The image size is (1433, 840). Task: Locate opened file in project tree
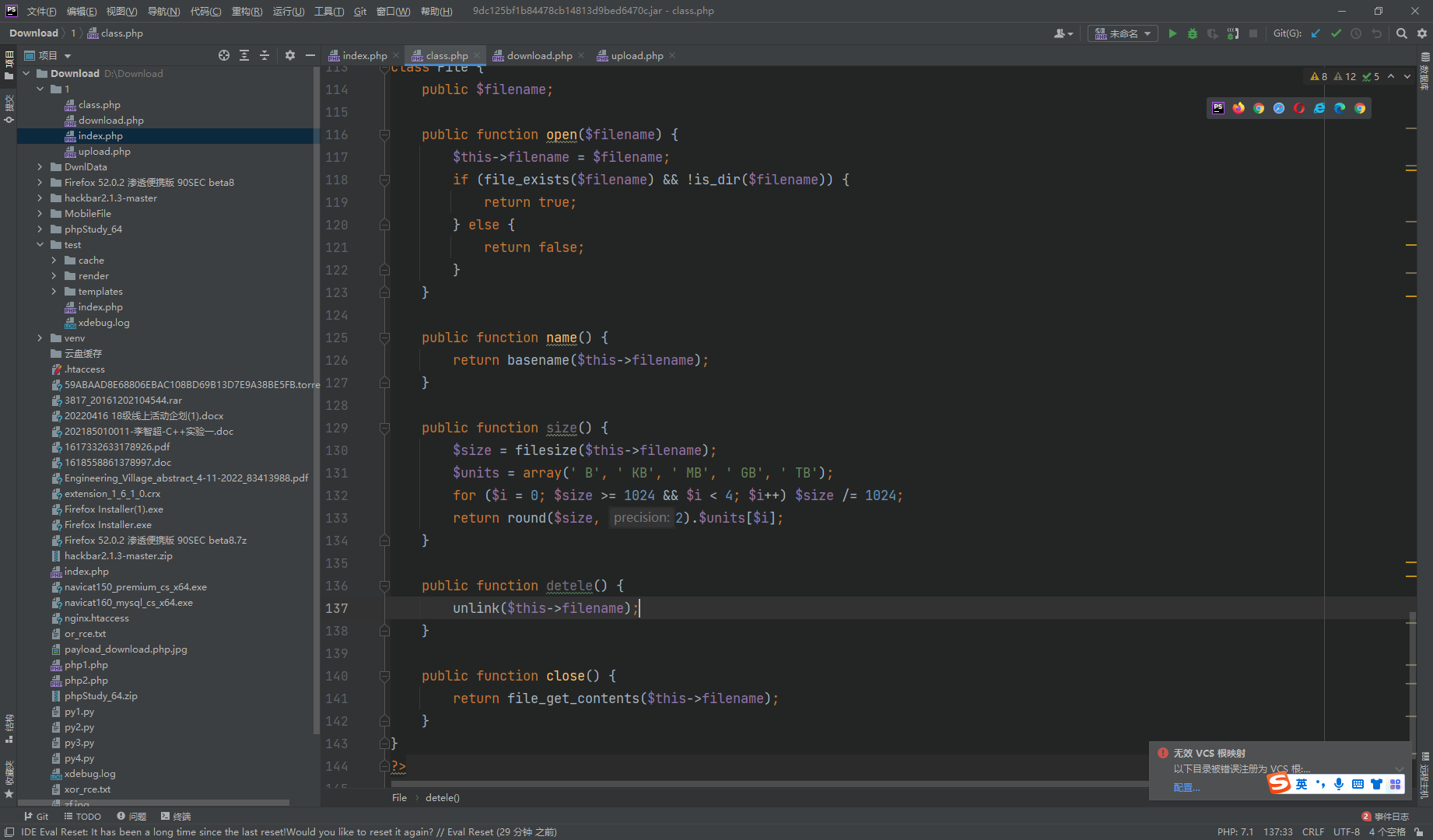pyautogui.click(x=224, y=55)
